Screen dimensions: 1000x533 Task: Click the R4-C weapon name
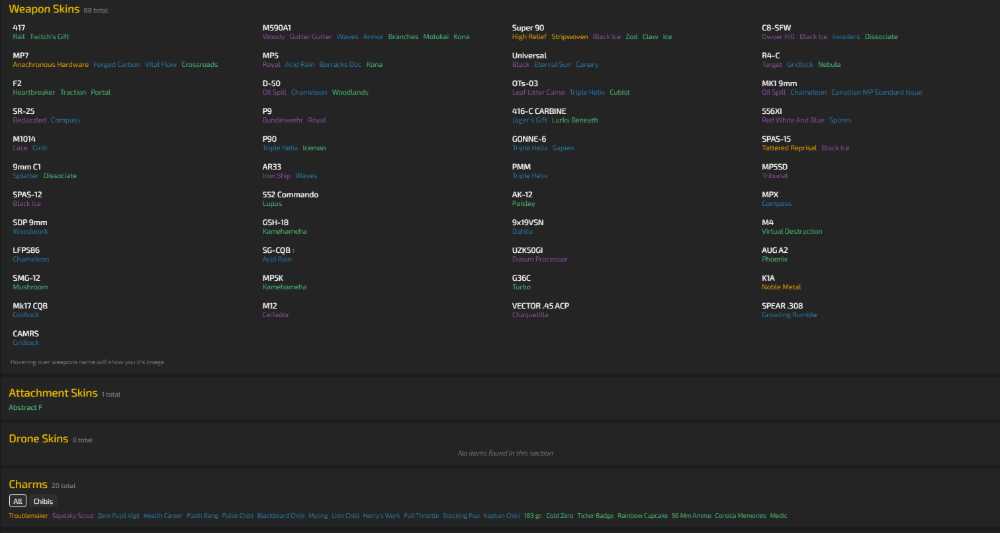click(x=770, y=55)
